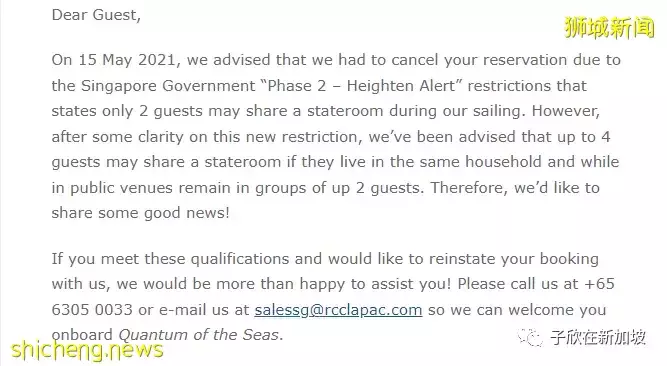The height and width of the screenshot is (366, 667).
Task: Click the words "Singapore Government"
Action: [168, 86]
